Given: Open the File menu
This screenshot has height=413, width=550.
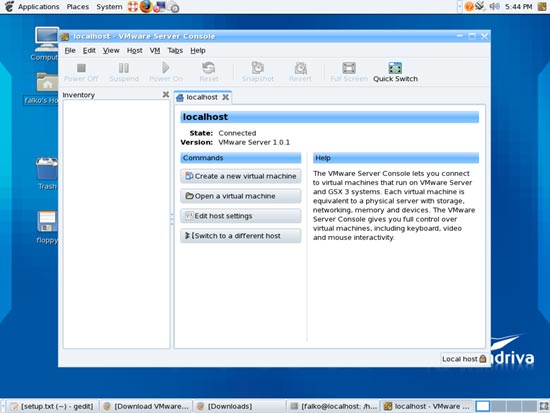Looking at the screenshot, I should [70, 51].
